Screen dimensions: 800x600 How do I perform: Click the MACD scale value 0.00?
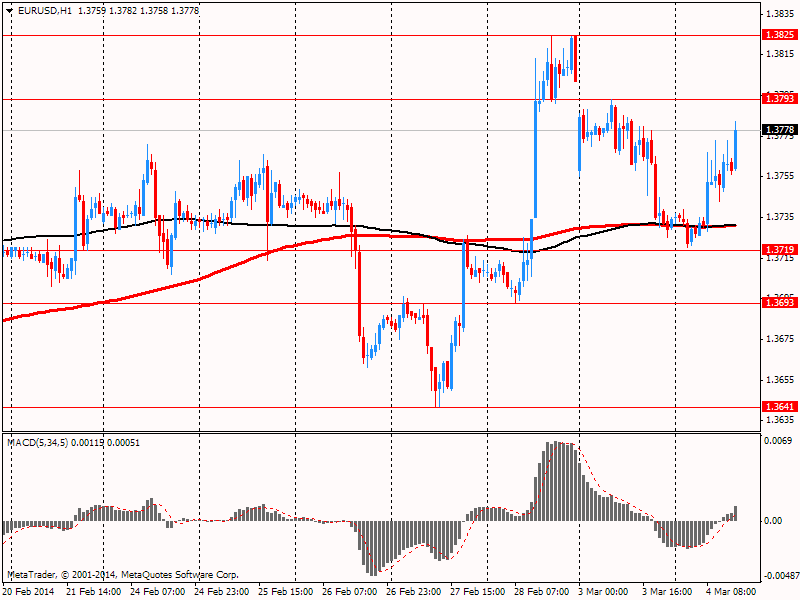click(773, 520)
